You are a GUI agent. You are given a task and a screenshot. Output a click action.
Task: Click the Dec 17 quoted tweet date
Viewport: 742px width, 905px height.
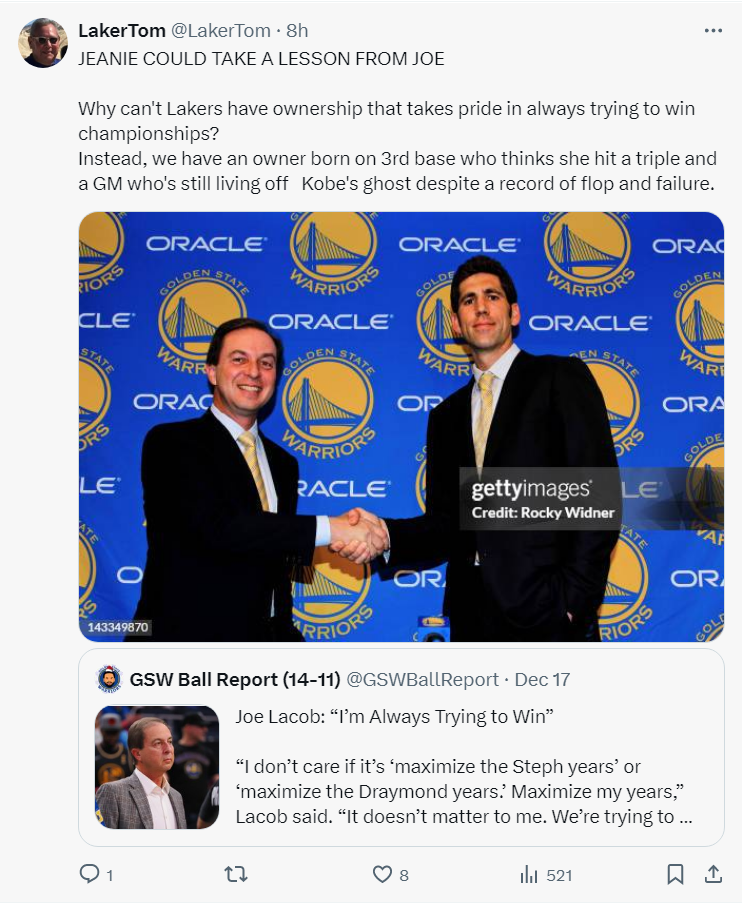click(542, 679)
